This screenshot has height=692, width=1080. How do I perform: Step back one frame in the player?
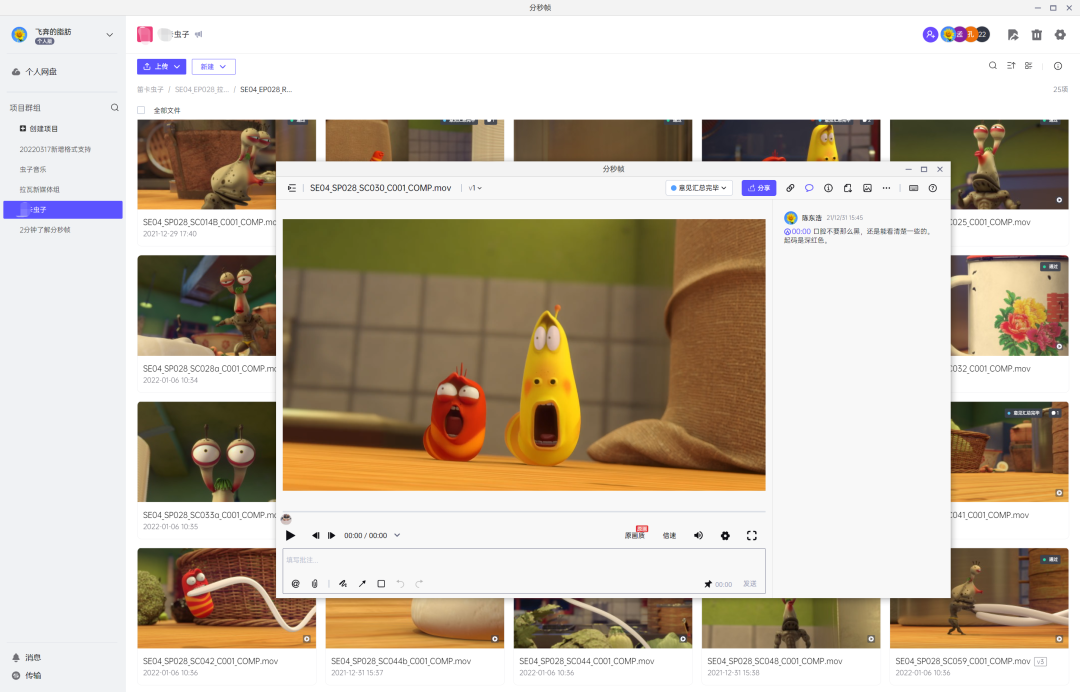[x=315, y=535]
